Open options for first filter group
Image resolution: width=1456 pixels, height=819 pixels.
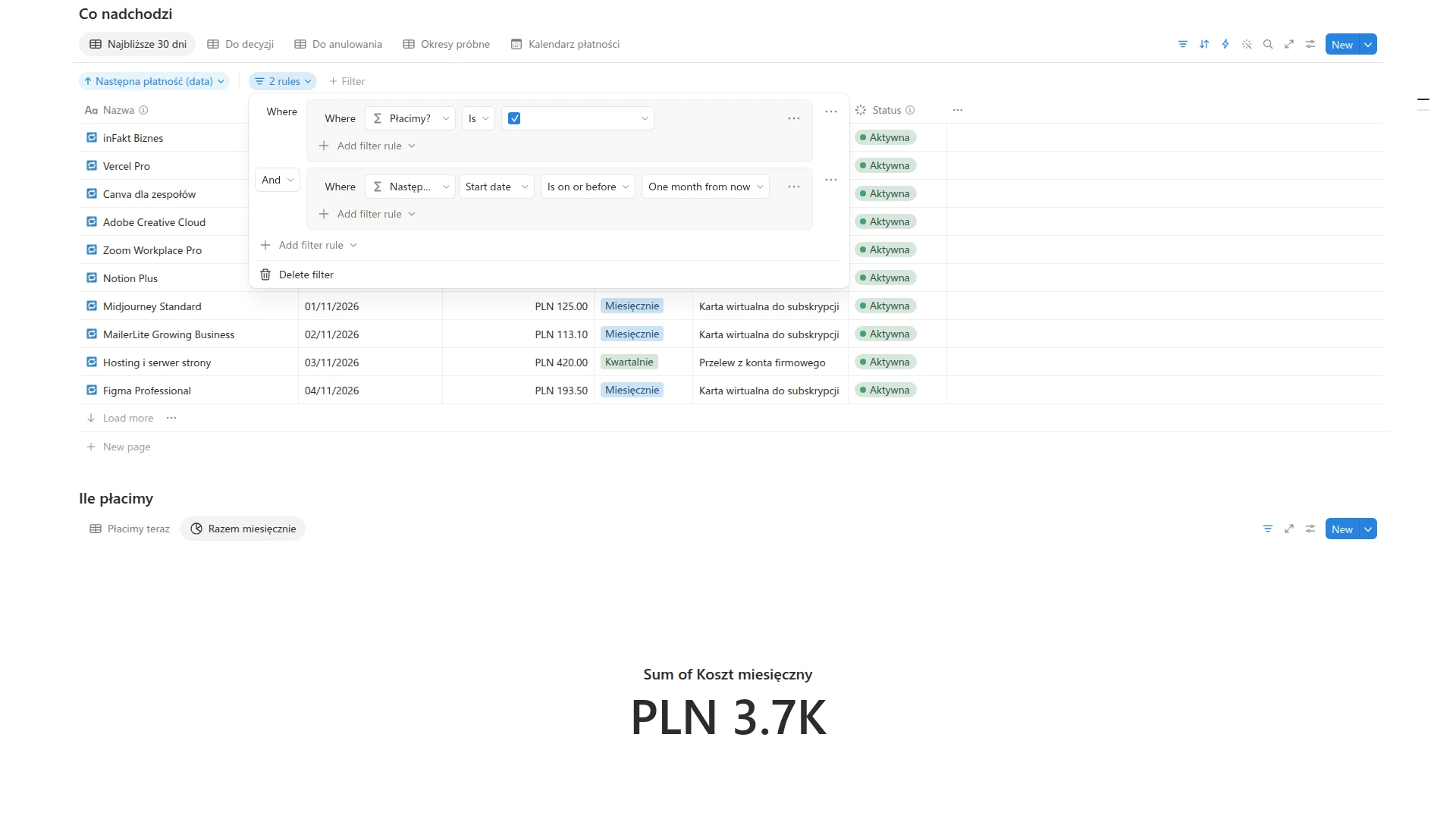(x=831, y=111)
